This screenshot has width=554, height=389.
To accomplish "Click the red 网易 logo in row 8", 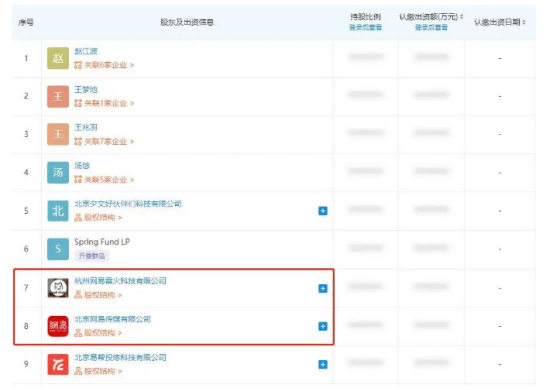I will tap(58, 326).
